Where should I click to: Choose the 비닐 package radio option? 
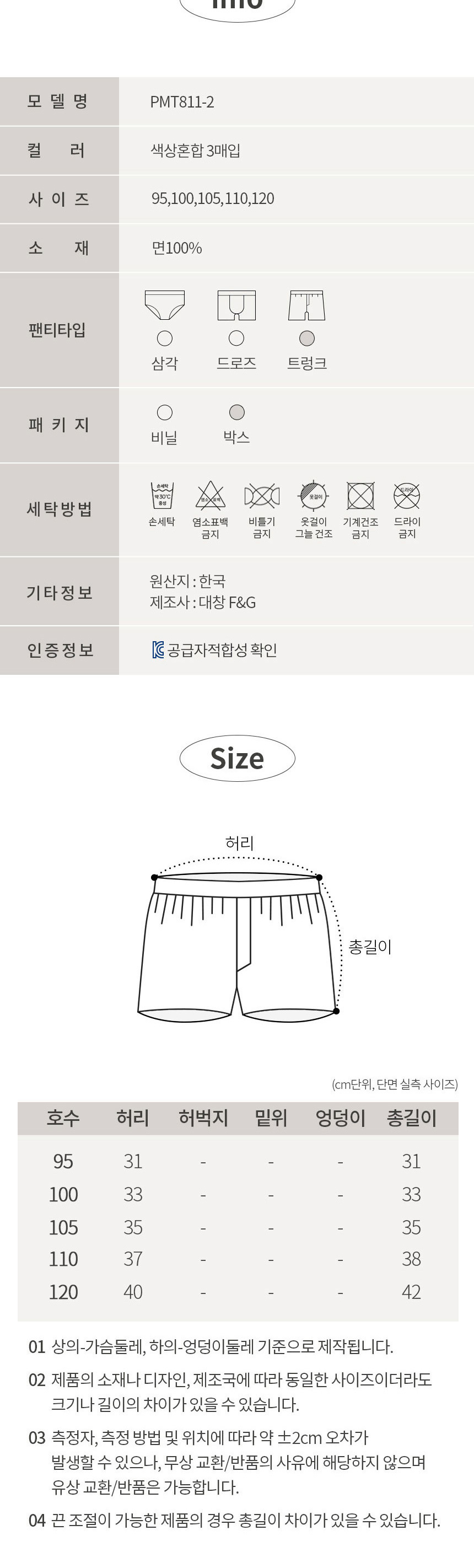point(164,413)
